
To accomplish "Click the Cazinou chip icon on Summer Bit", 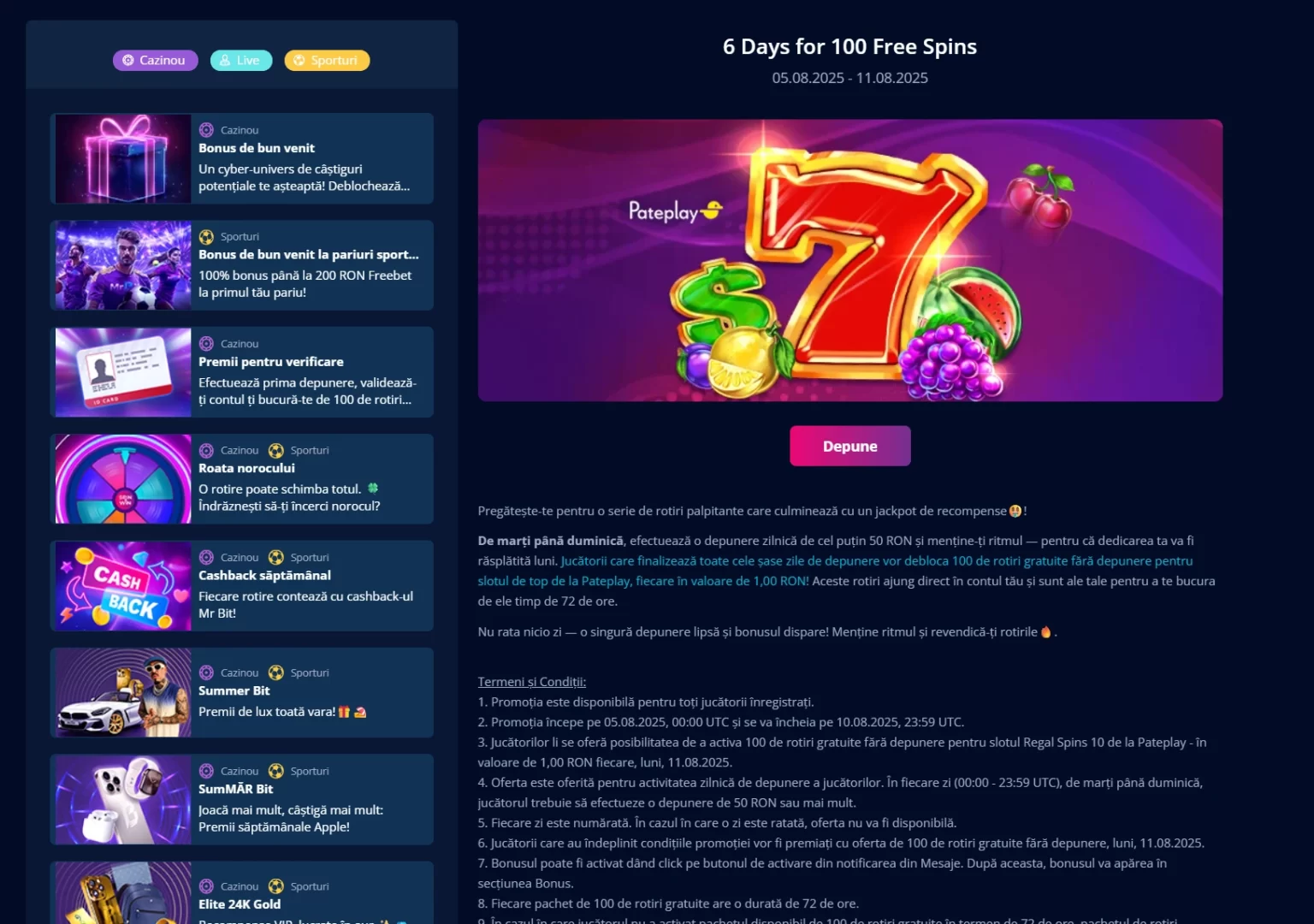I will pyautogui.click(x=206, y=673).
